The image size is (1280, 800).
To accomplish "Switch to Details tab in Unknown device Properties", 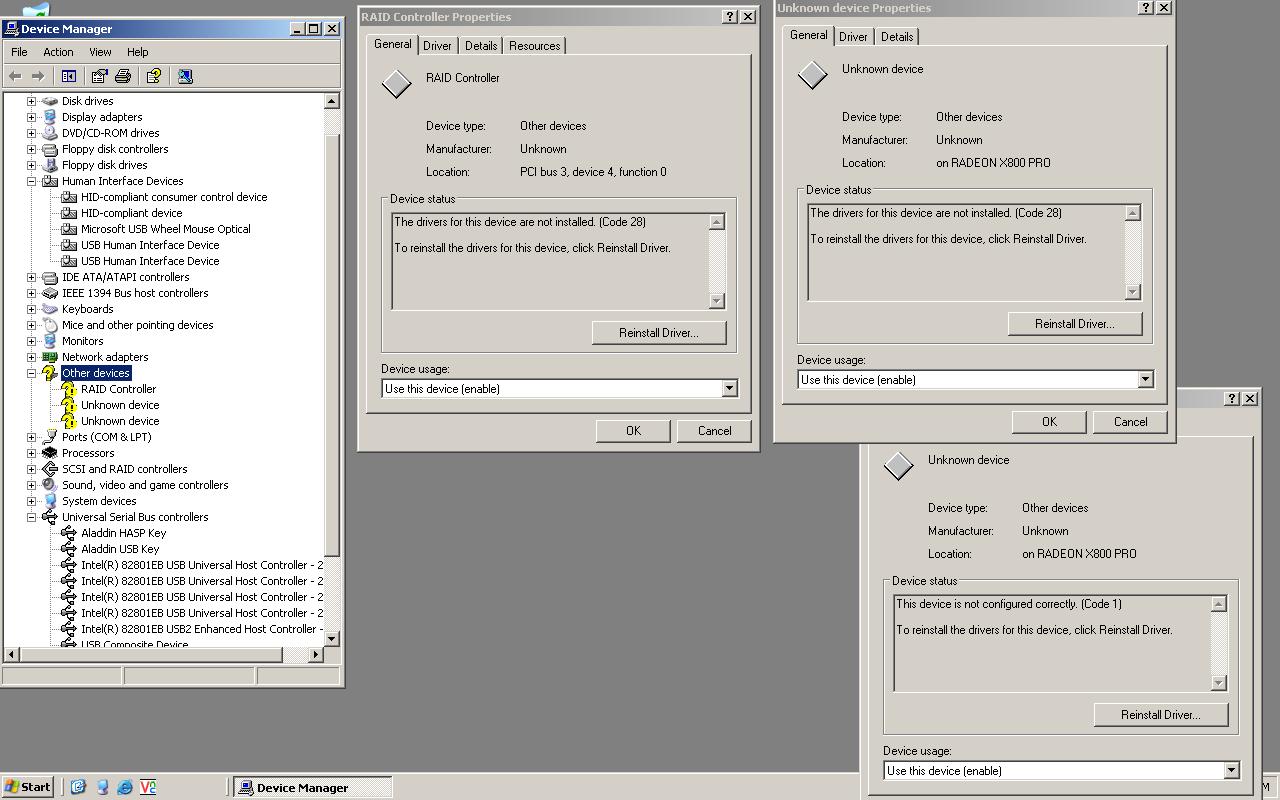I will point(896,37).
